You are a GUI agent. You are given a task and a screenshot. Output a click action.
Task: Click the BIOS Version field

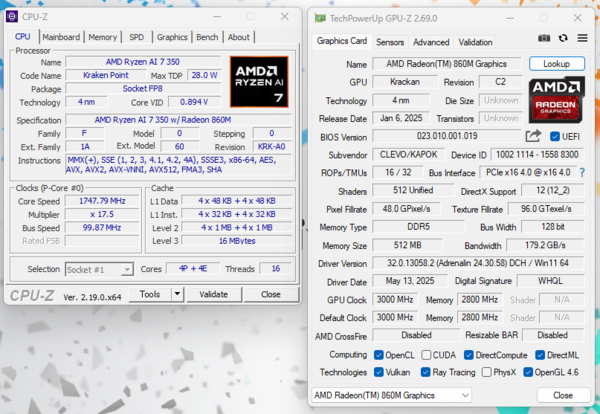447,136
